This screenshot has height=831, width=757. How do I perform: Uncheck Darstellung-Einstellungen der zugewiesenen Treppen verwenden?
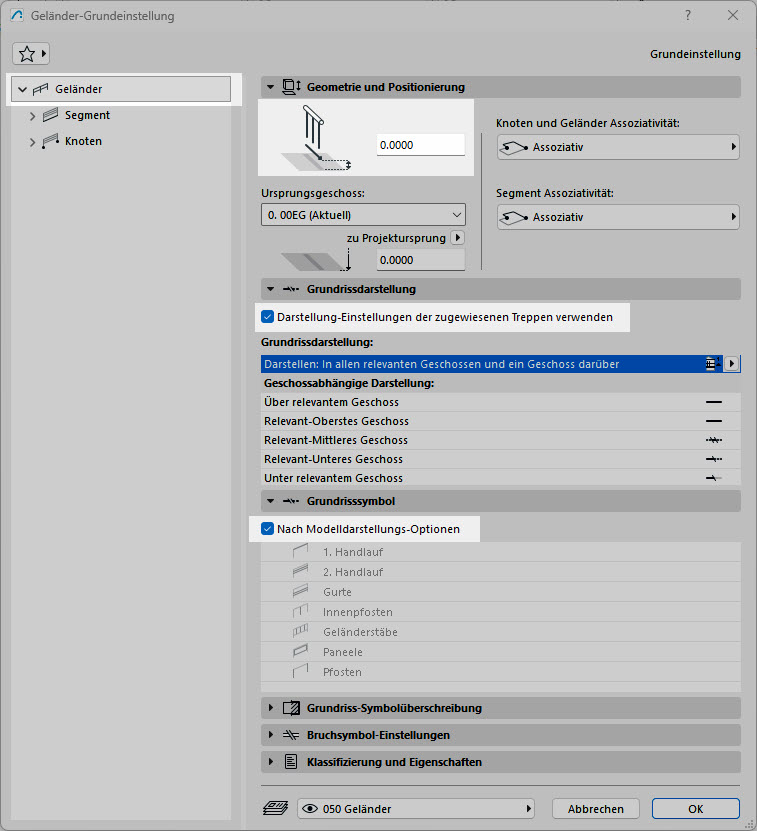click(x=268, y=317)
